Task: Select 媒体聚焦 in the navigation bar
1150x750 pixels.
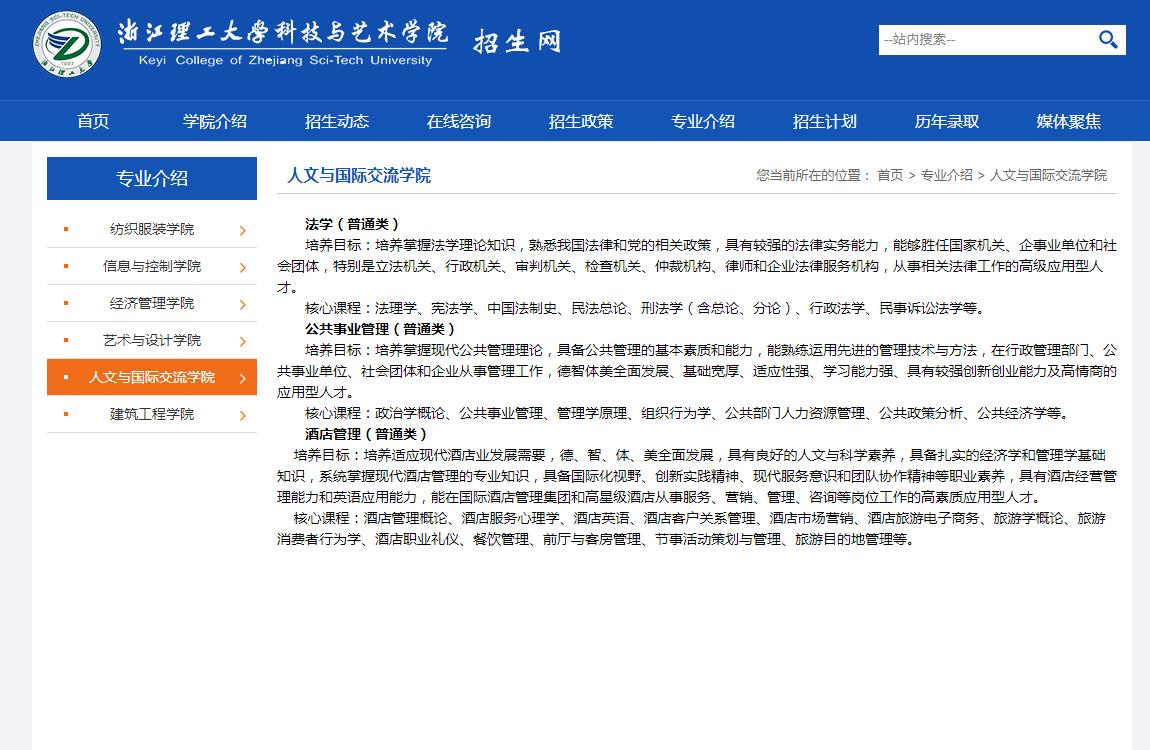Action: (1069, 121)
